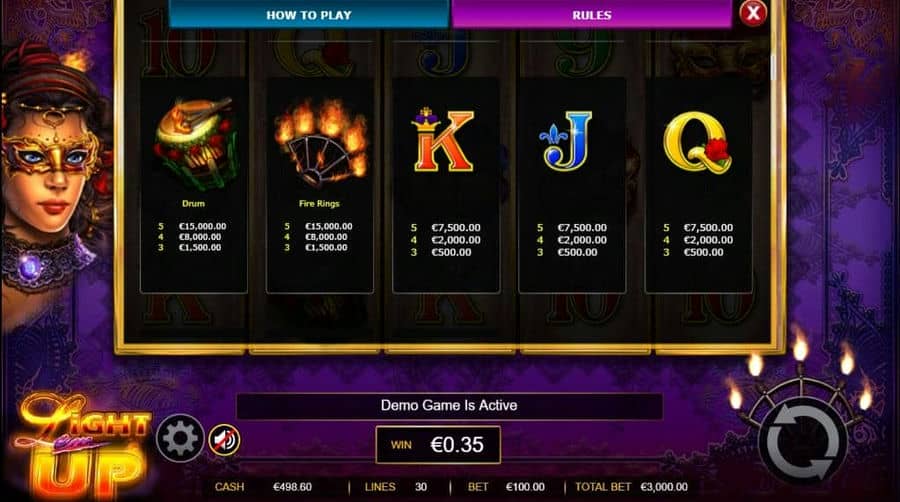Click the Bet amount €100.00
900x502 pixels.
525,487
